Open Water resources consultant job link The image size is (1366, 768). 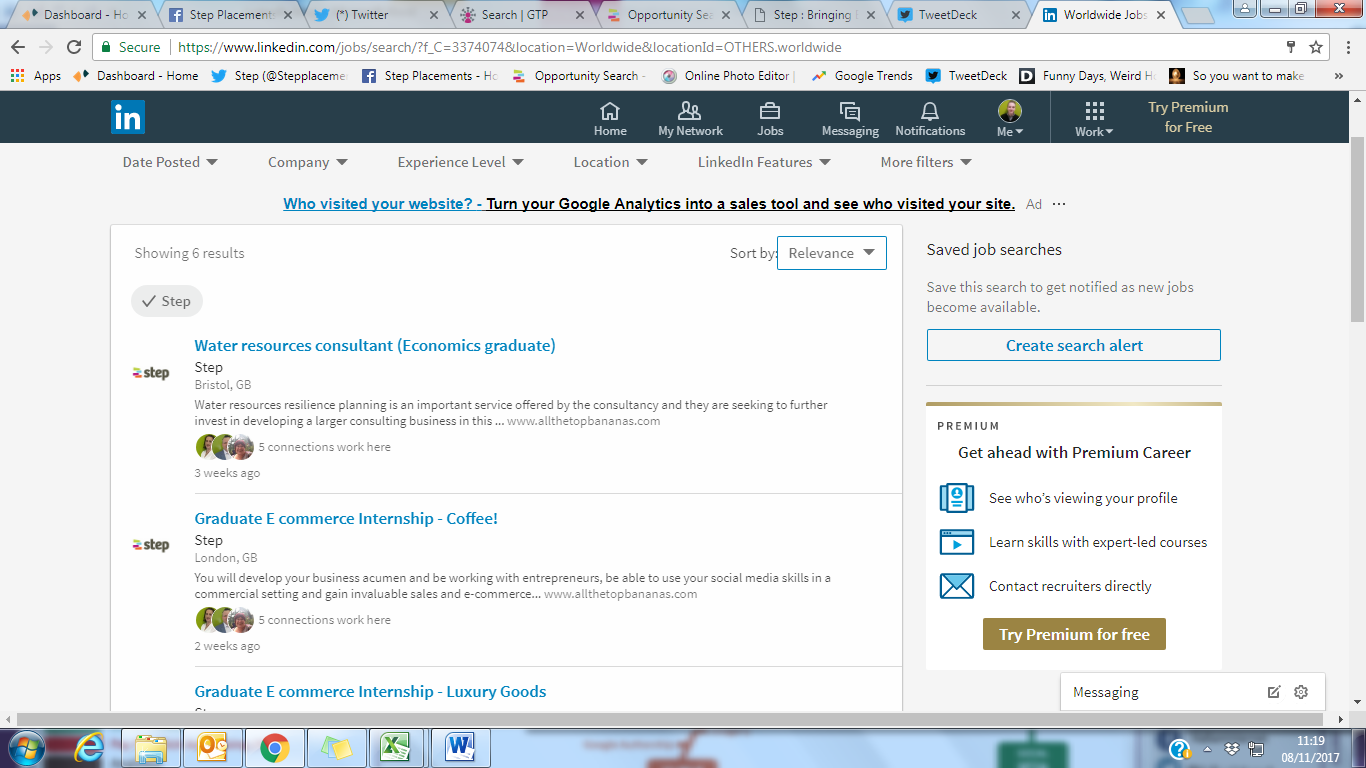tap(375, 346)
